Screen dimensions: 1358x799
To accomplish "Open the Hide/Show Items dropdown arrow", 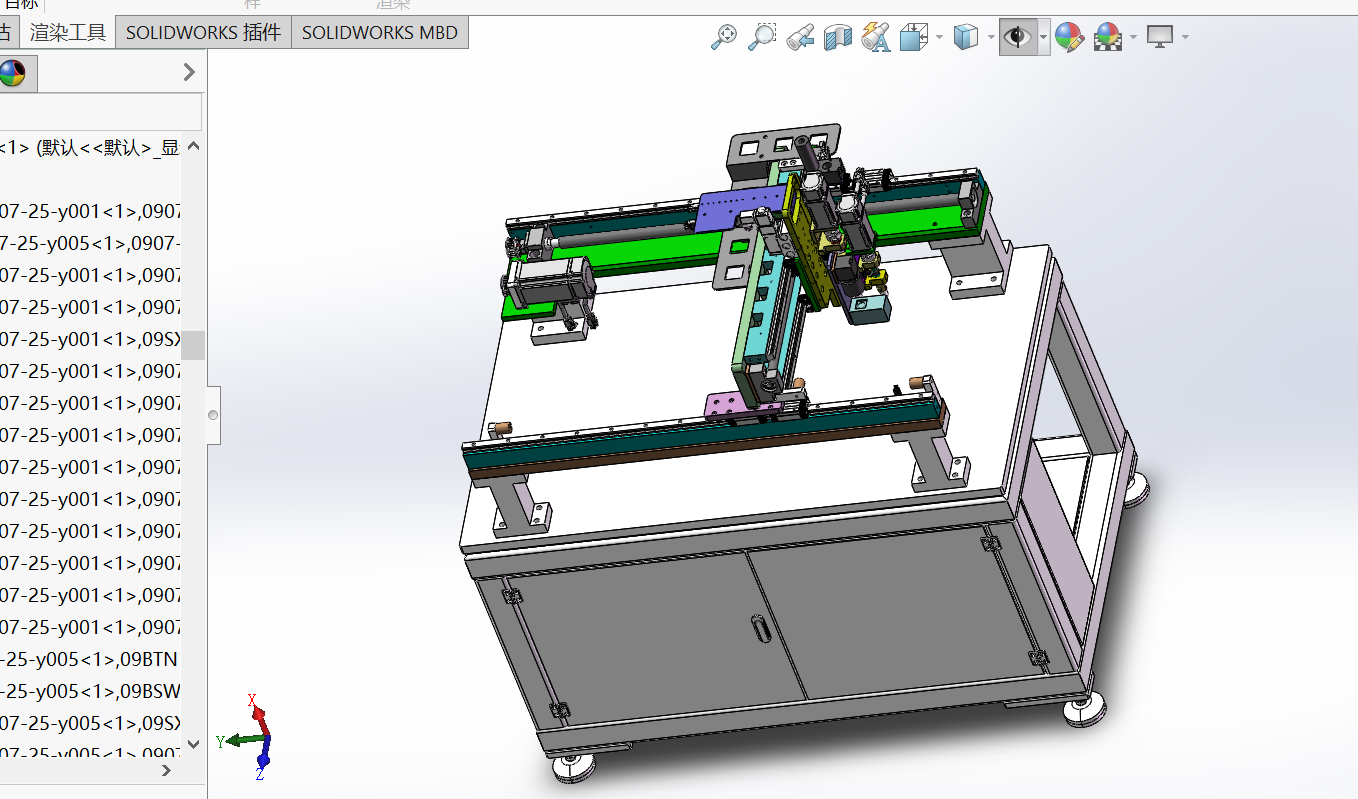I will tap(1043, 38).
